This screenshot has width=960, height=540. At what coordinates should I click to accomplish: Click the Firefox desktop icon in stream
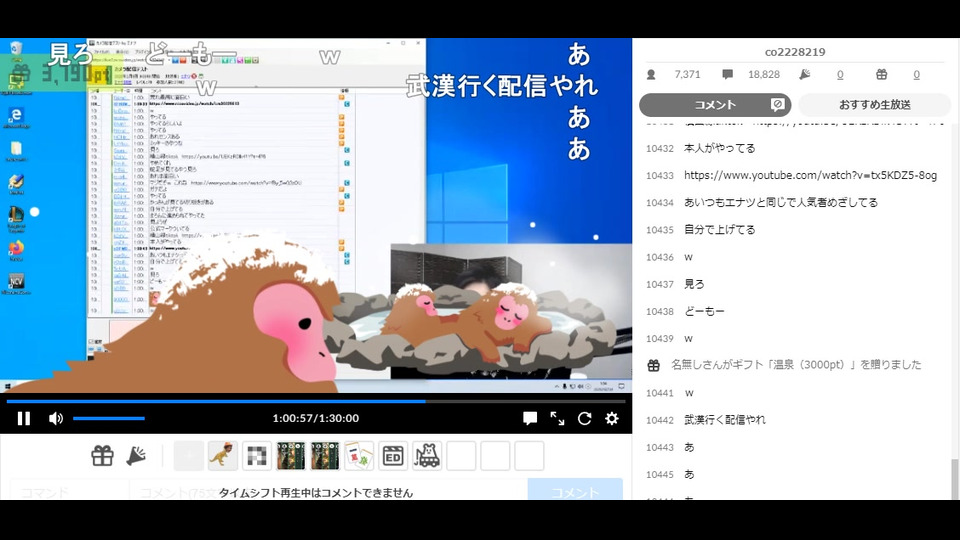(16, 250)
